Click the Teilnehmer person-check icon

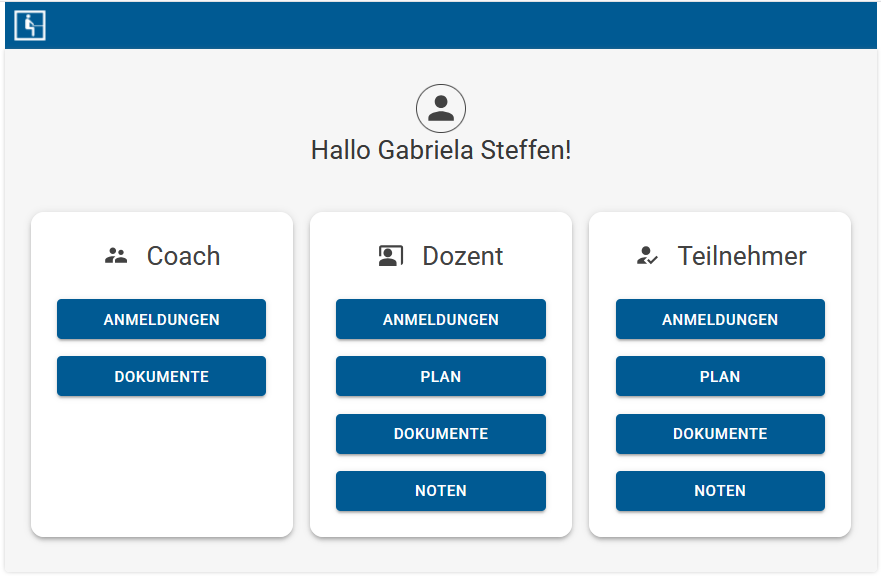647,256
